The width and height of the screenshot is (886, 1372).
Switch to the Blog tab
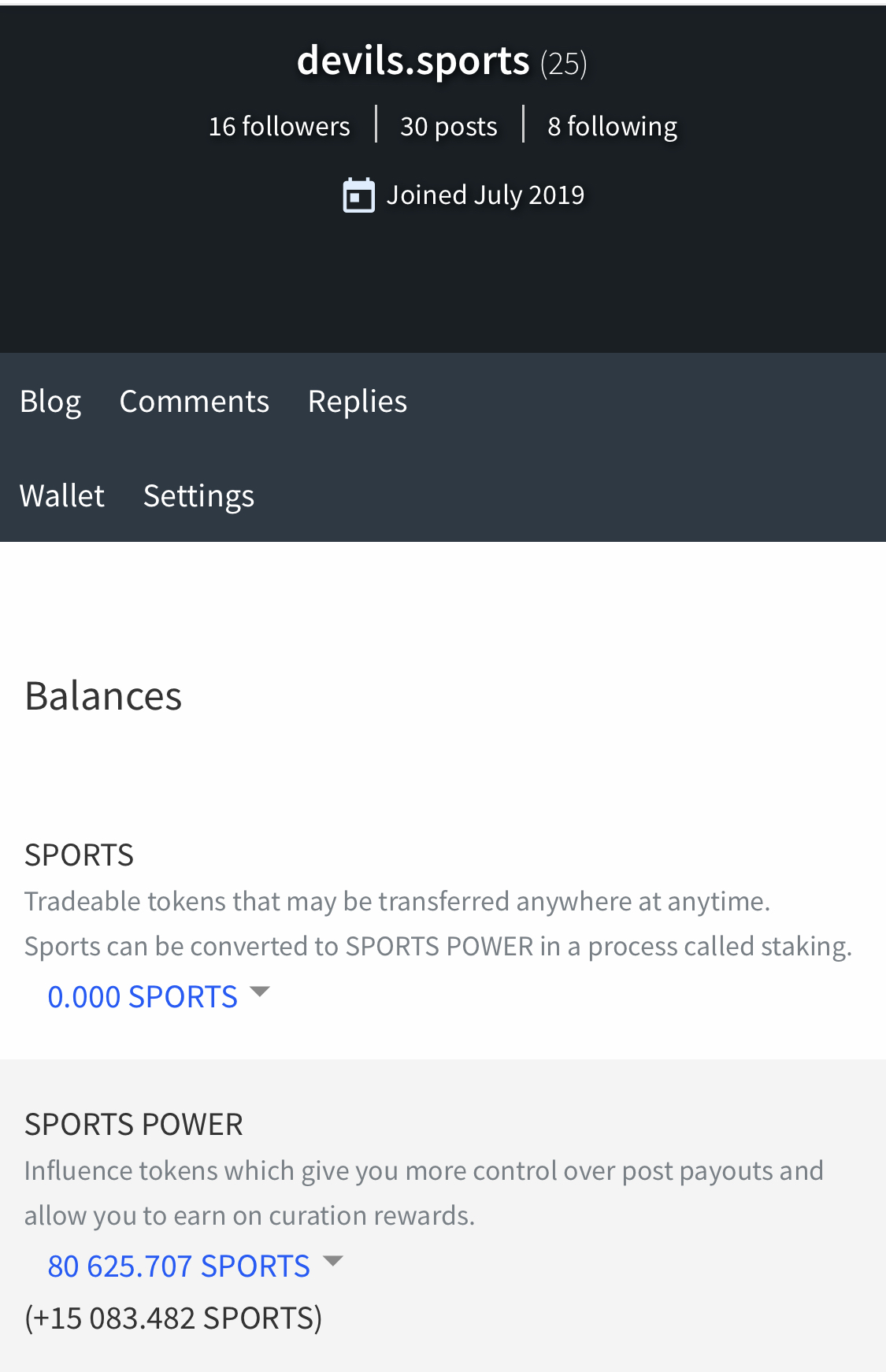pyautogui.click(x=50, y=402)
